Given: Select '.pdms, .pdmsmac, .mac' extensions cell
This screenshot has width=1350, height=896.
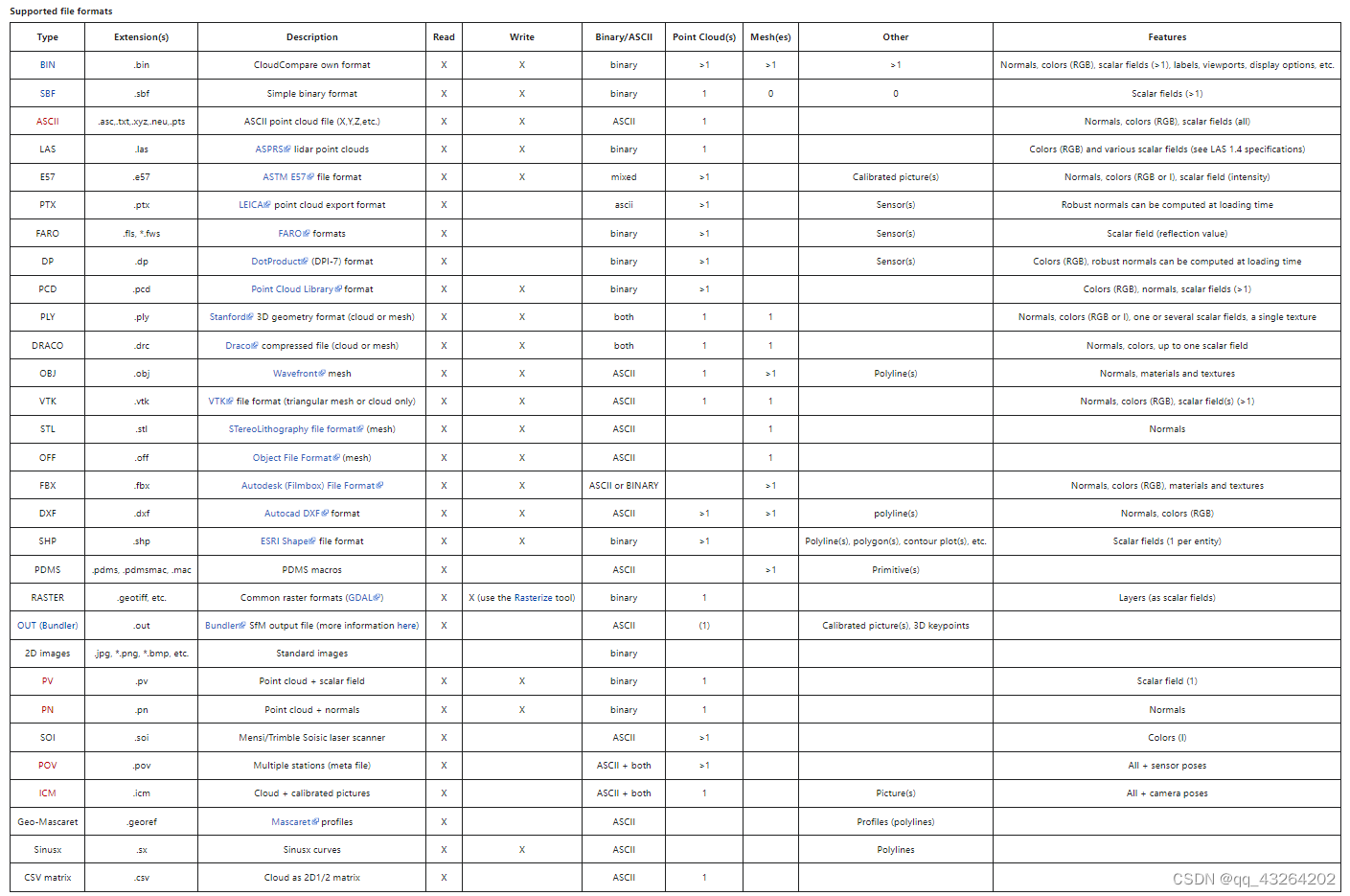Looking at the screenshot, I should point(142,570).
